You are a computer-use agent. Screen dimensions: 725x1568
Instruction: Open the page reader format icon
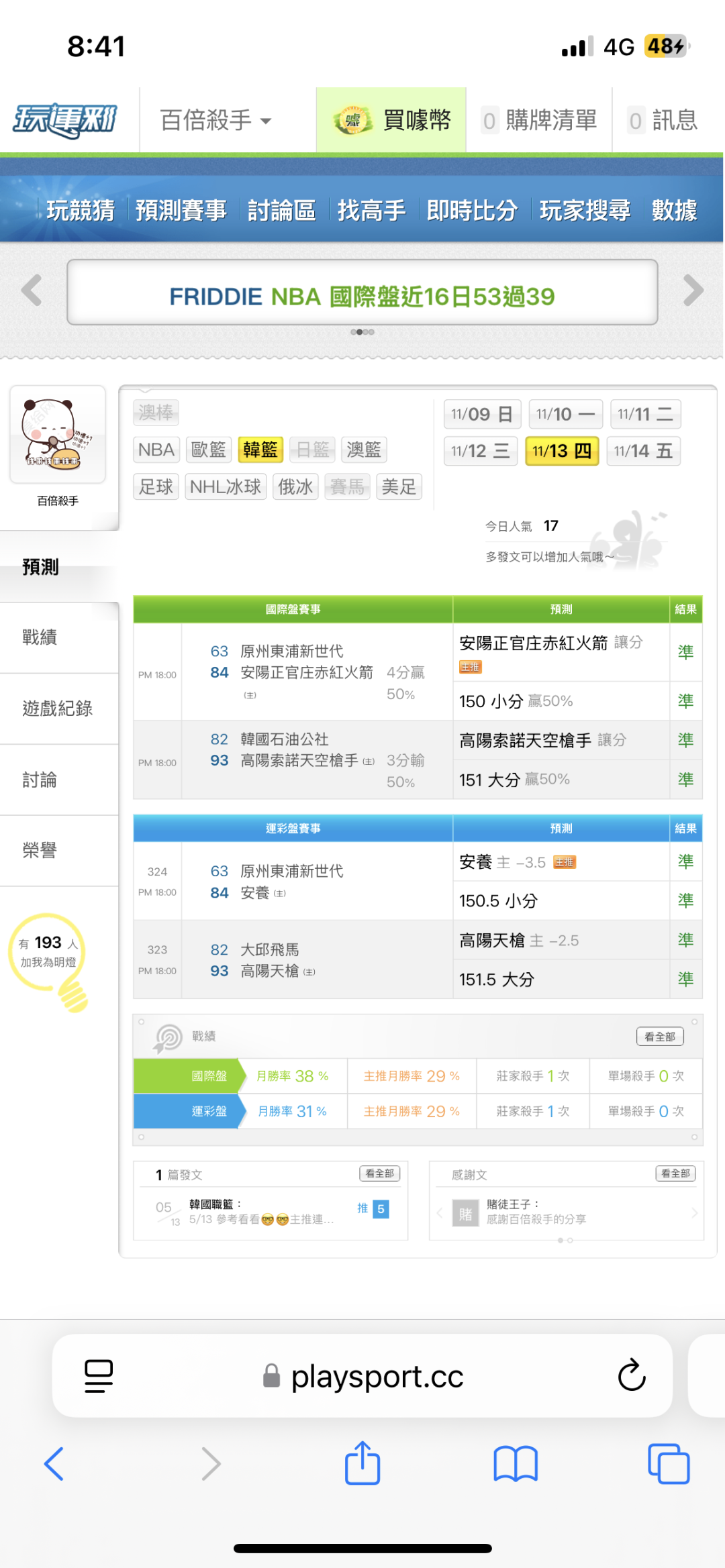tap(99, 1375)
